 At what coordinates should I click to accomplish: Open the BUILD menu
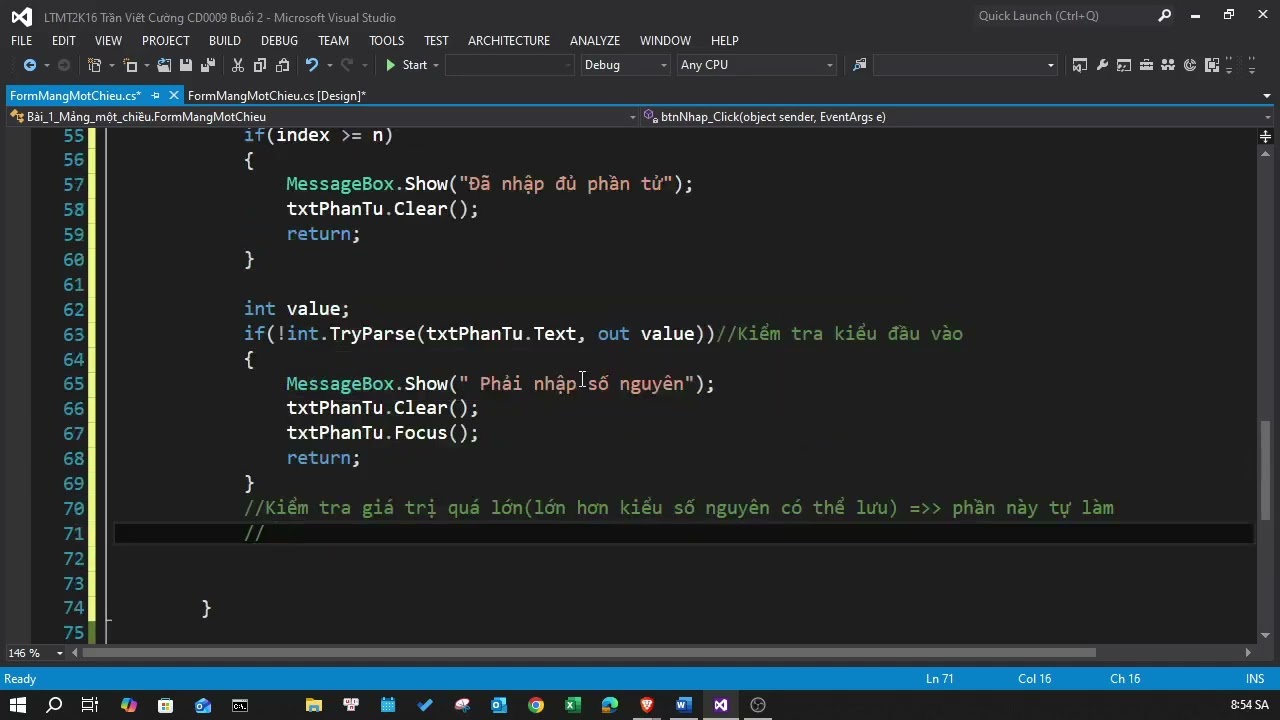tap(225, 41)
